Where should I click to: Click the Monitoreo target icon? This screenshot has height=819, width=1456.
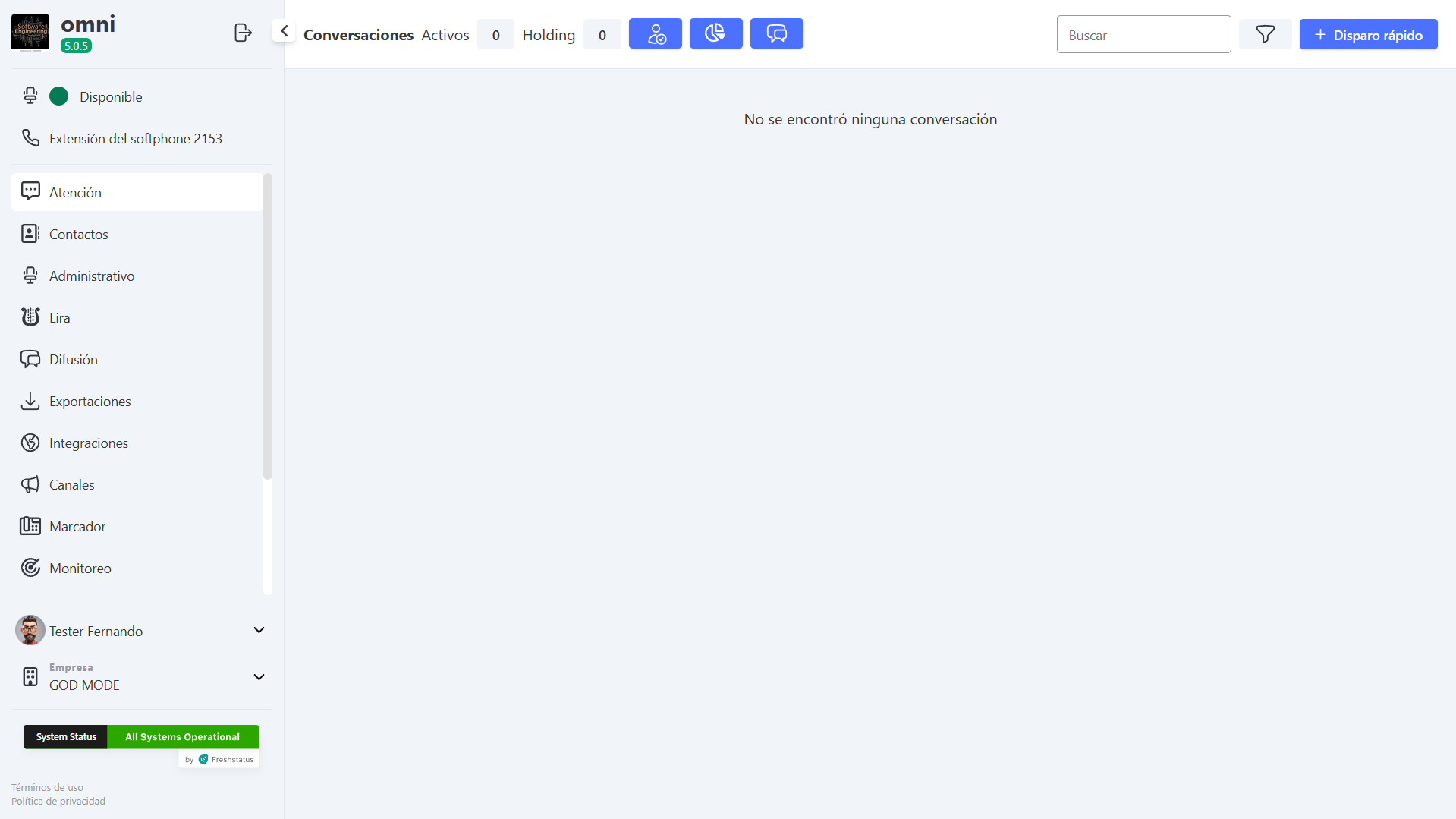click(x=30, y=567)
